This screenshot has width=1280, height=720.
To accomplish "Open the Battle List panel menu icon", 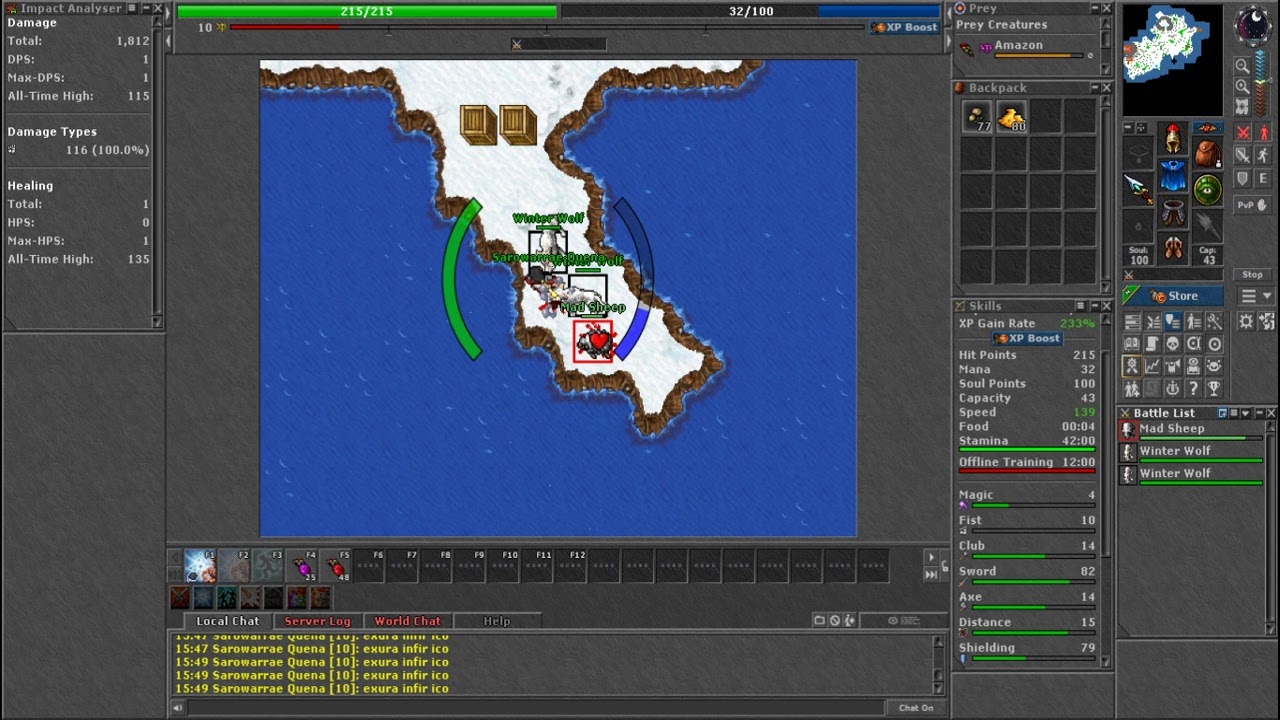I will tap(1234, 413).
